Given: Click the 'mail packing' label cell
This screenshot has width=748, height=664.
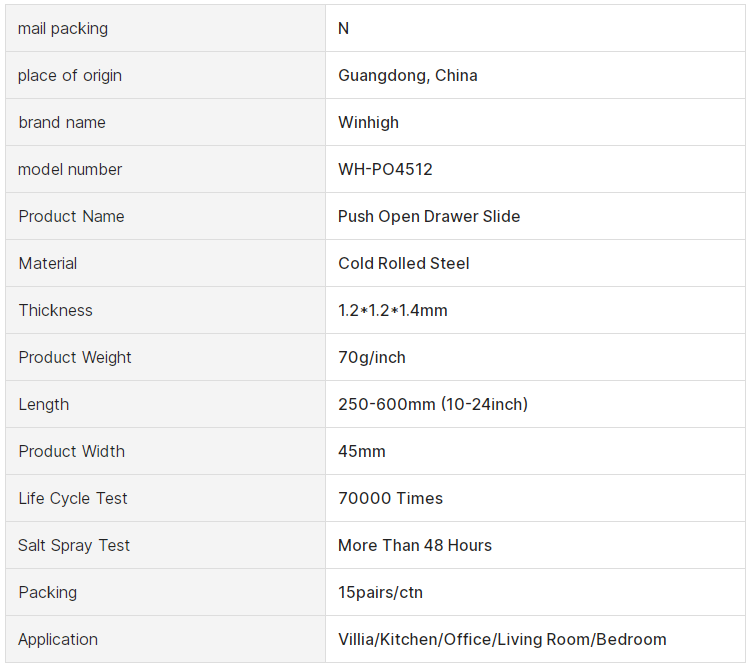Looking at the screenshot, I should pyautogui.click(x=63, y=29).
